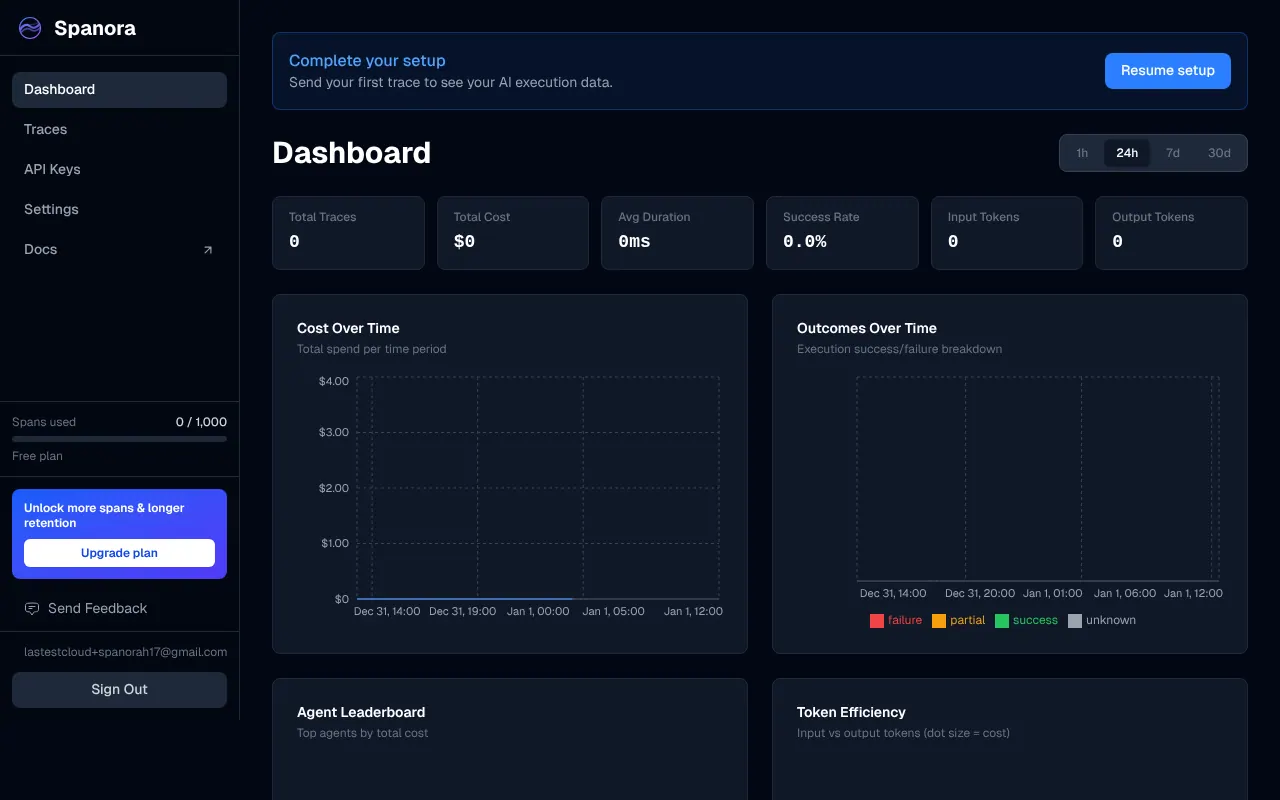Click the Spans used progress bar

coord(119,438)
